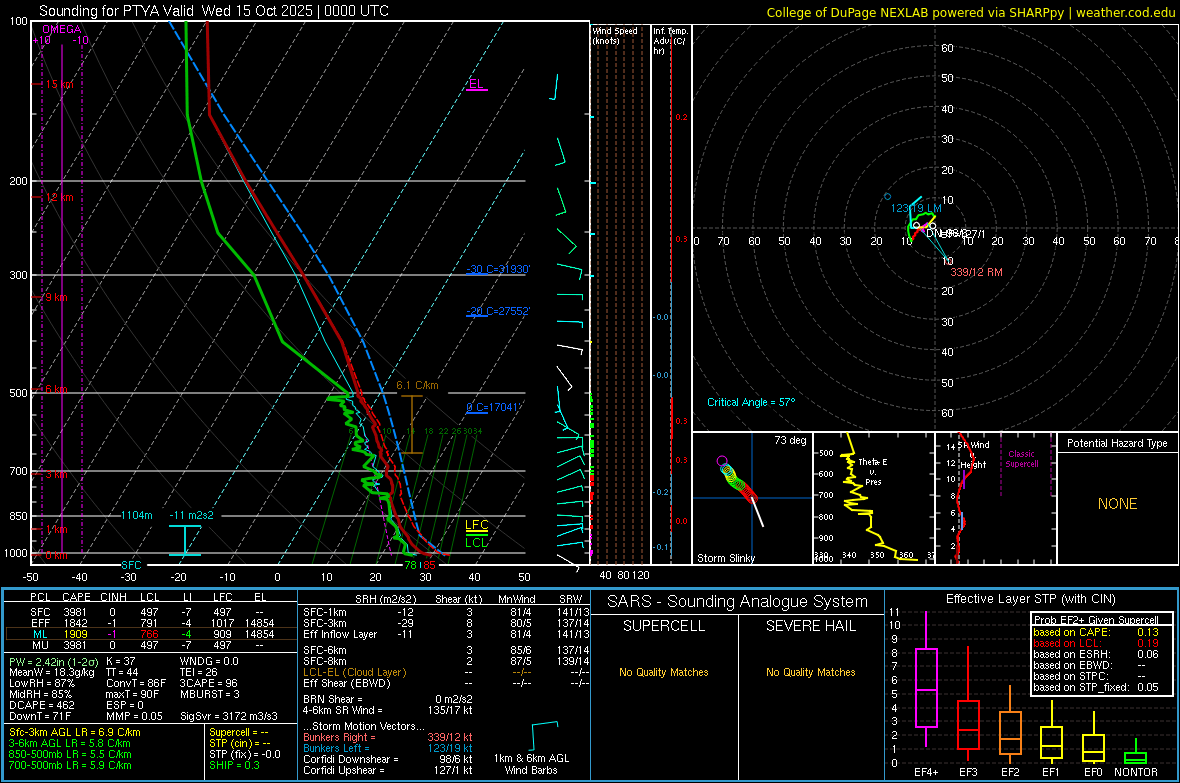Click the 'Potential Hazard Type' header
Screen dimensions: 1180x783
pos(1117,443)
